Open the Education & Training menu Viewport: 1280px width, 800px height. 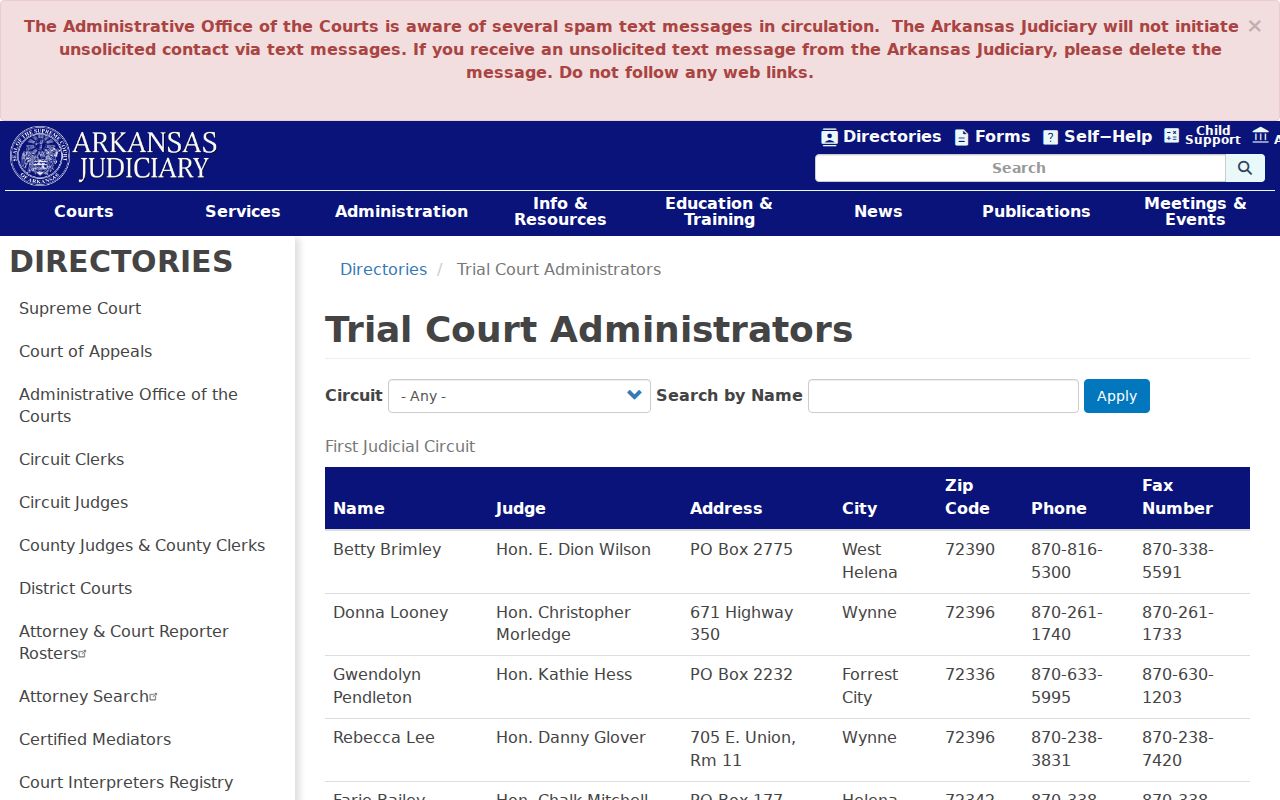[719, 211]
